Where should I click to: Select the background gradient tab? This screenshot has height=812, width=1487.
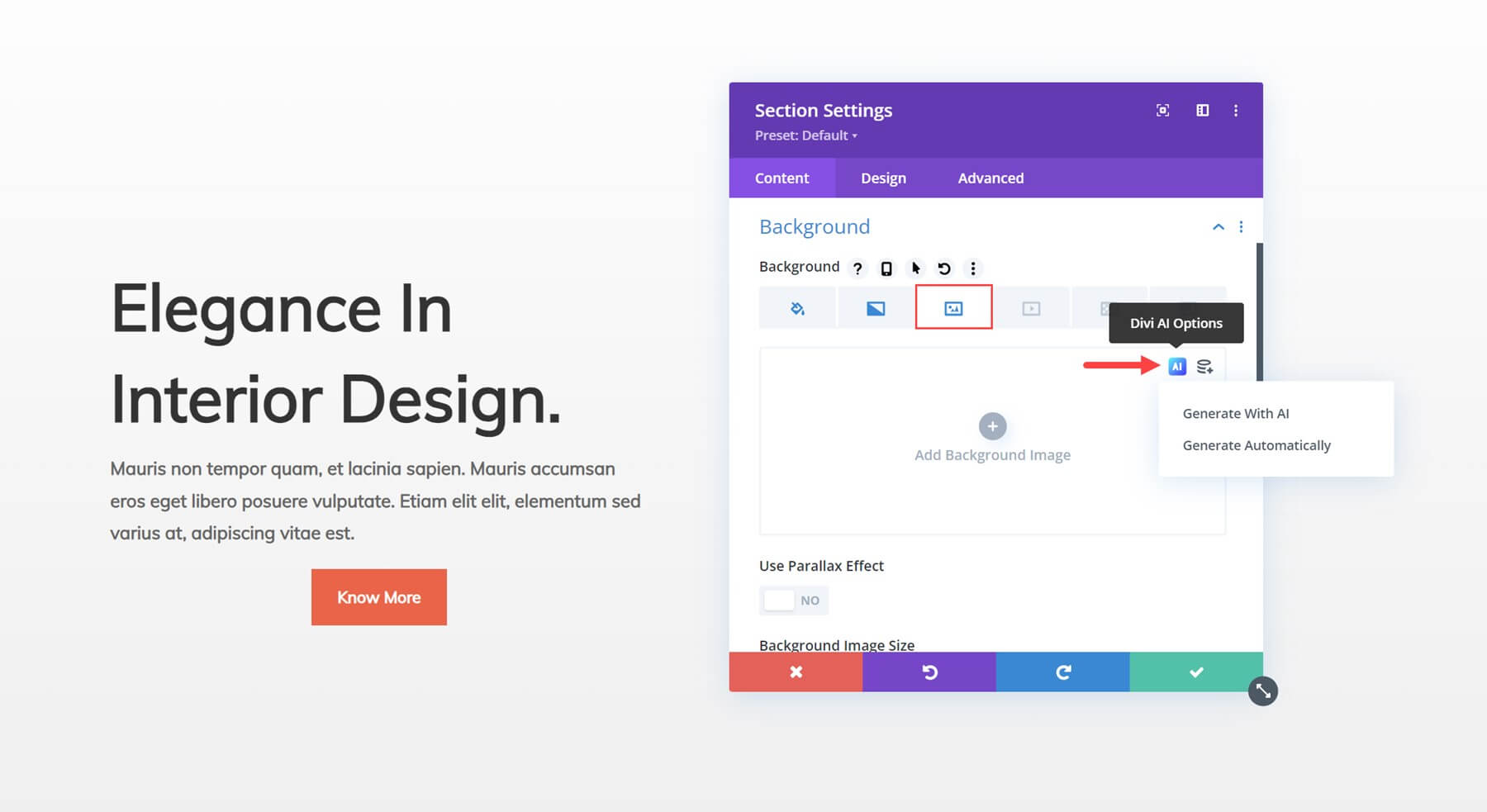click(876, 308)
